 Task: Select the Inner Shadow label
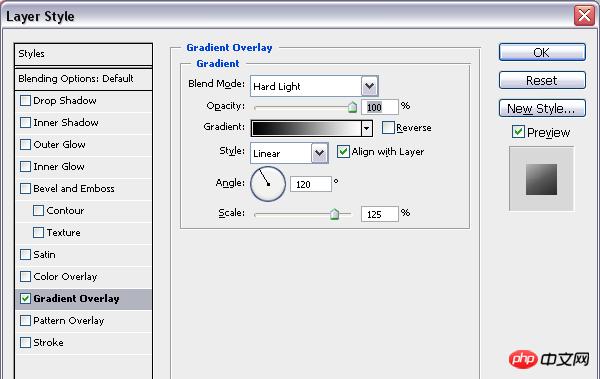coord(66,123)
